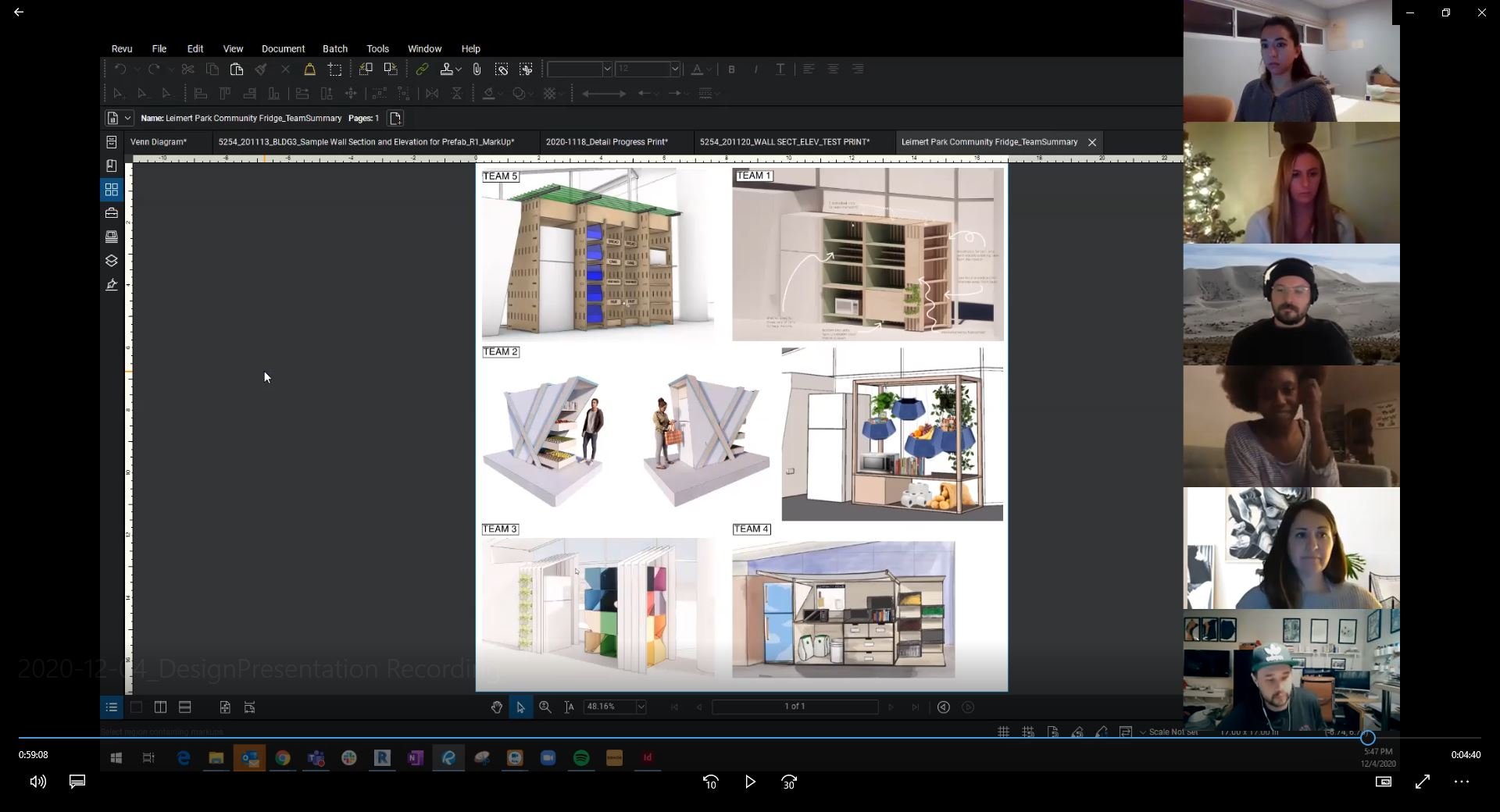Open the Batch menu
The height and width of the screenshot is (812, 1500).
(x=335, y=48)
